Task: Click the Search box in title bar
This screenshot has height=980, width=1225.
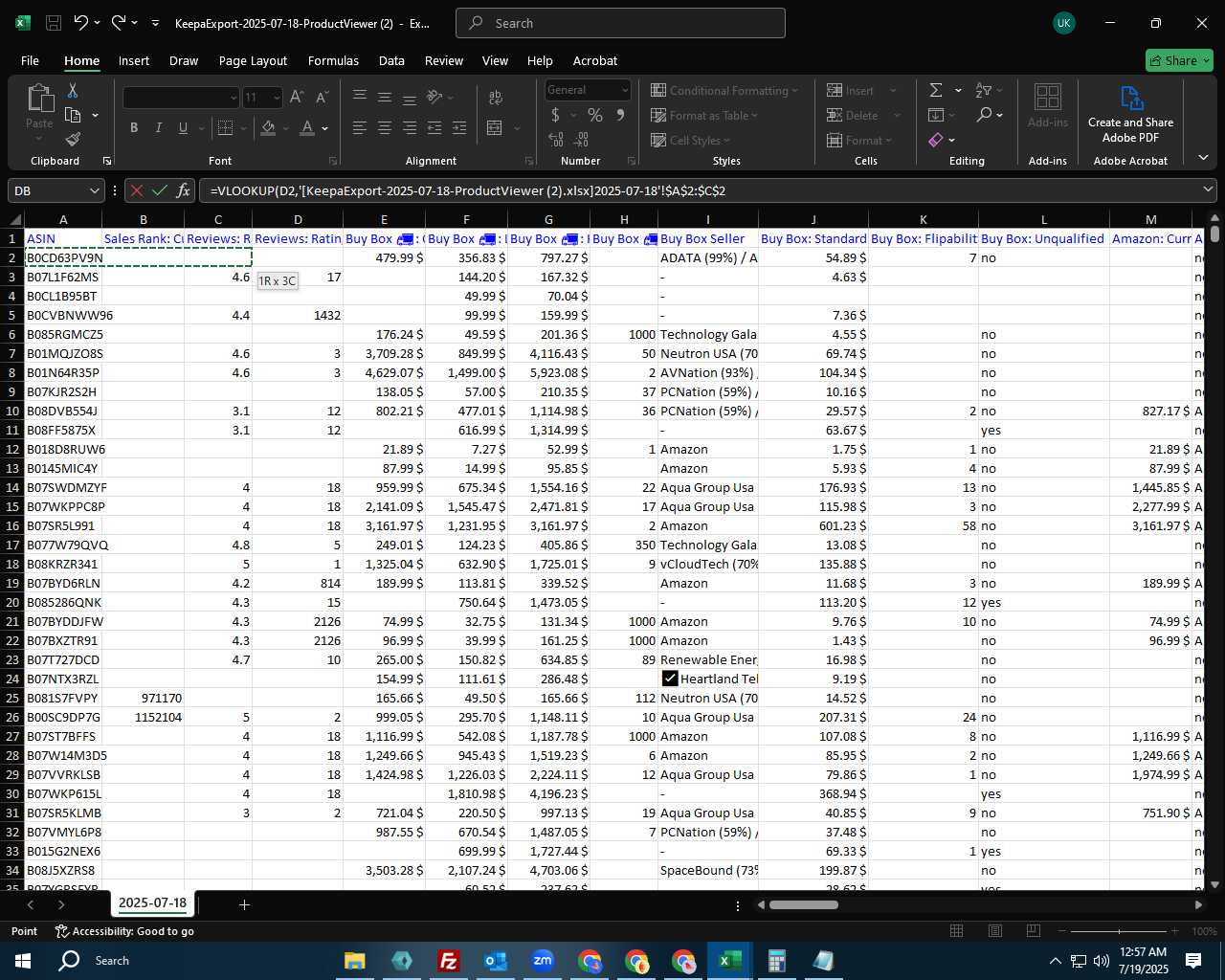Action: tap(620, 23)
